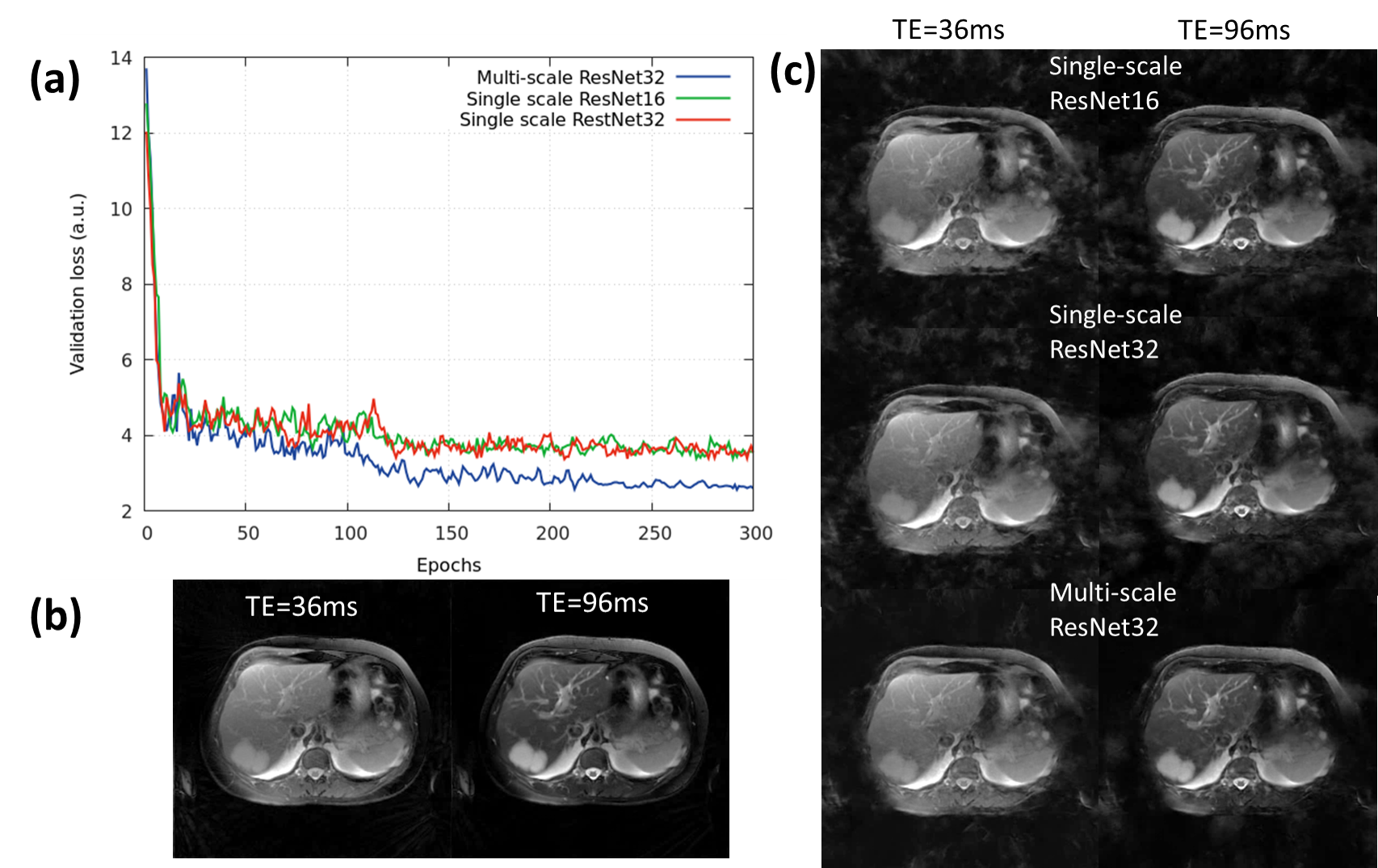The height and width of the screenshot is (868, 1378).
Task: Select the 'Single scale RestNet32' legend text in chart
Action: click(562, 120)
